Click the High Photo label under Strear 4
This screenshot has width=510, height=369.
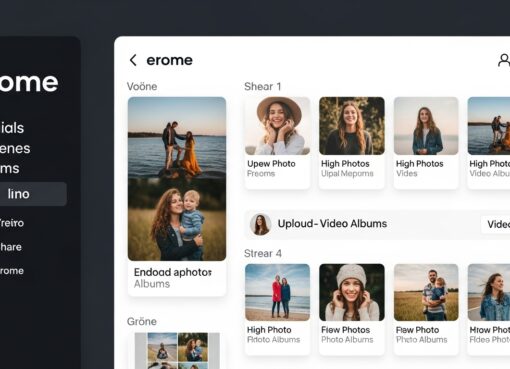click(x=269, y=330)
